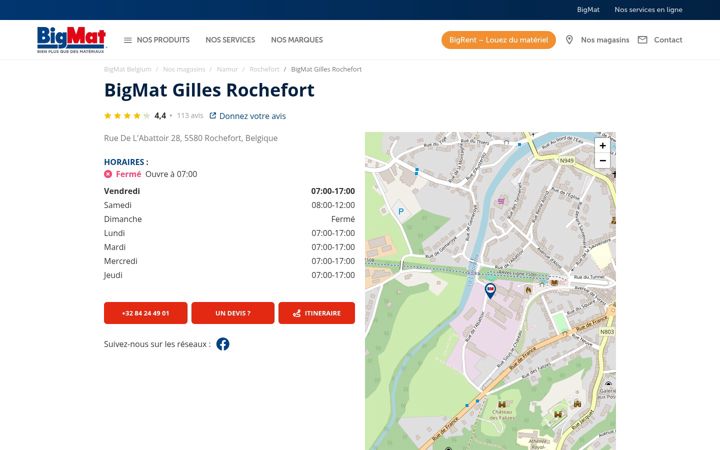Screen dimensions: 720x450
Task: Click the Itinéraire directions button
Action: tap(316, 313)
